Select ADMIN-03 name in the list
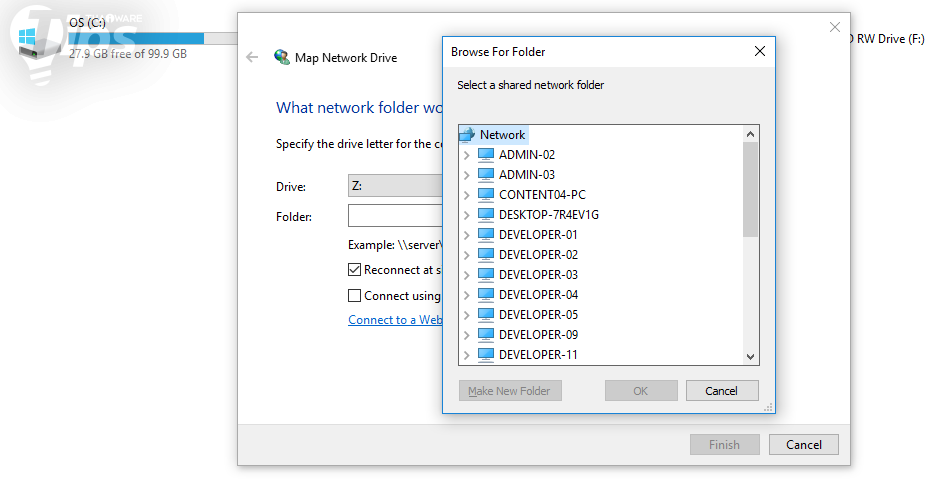Image resolution: width=948 pixels, height=483 pixels. tap(527, 175)
